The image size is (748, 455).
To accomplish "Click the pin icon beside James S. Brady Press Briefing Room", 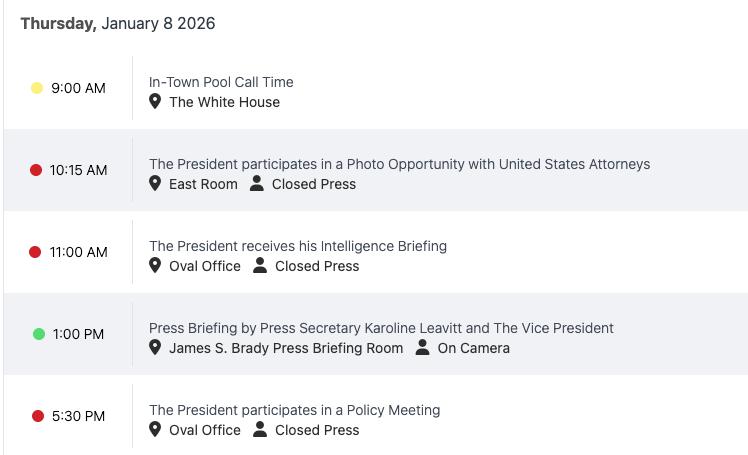I will click(155, 348).
